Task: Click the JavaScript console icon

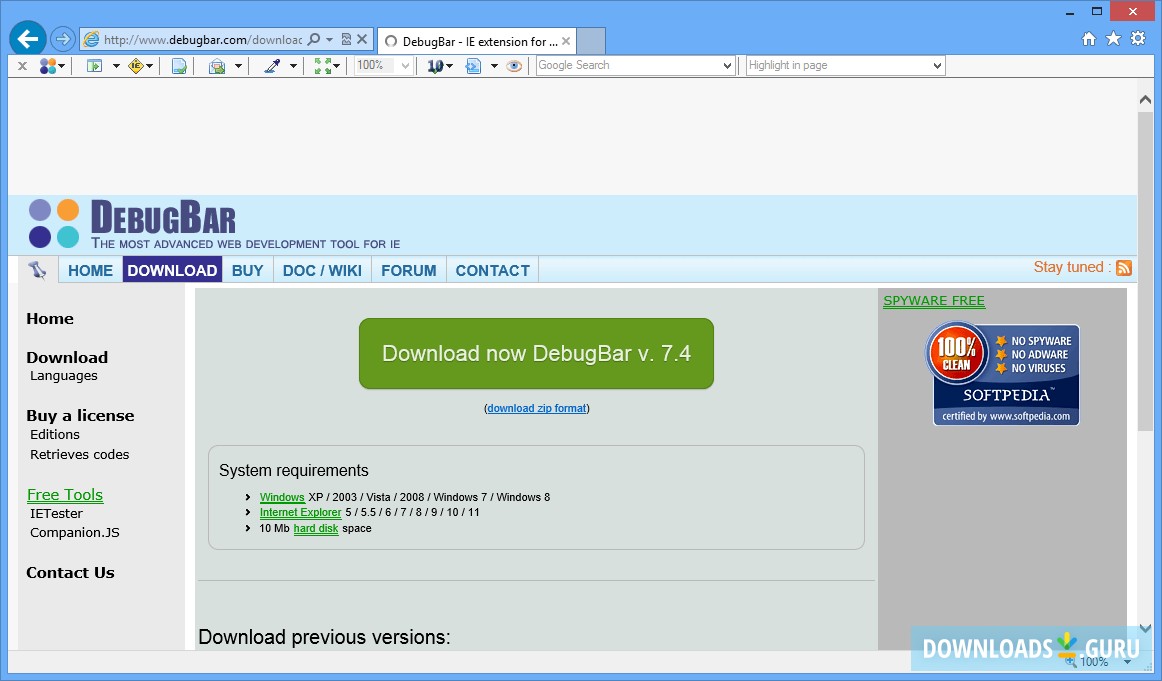Action: click(x=472, y=65)
